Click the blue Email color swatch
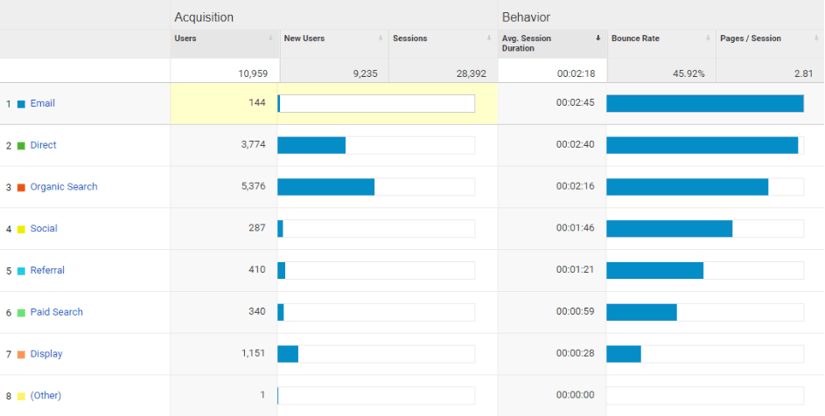This screenshot has width=825, height=416. tap(21, 104)
